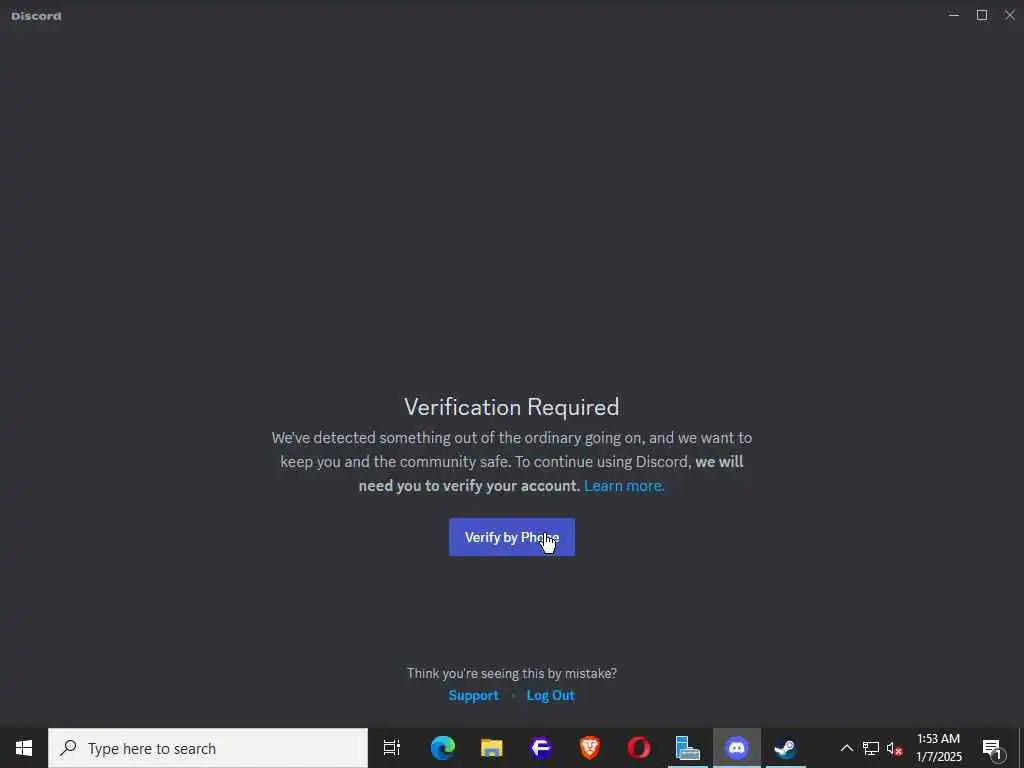
Task: Select the Discord taskbar icon
Action: point(737,748)
